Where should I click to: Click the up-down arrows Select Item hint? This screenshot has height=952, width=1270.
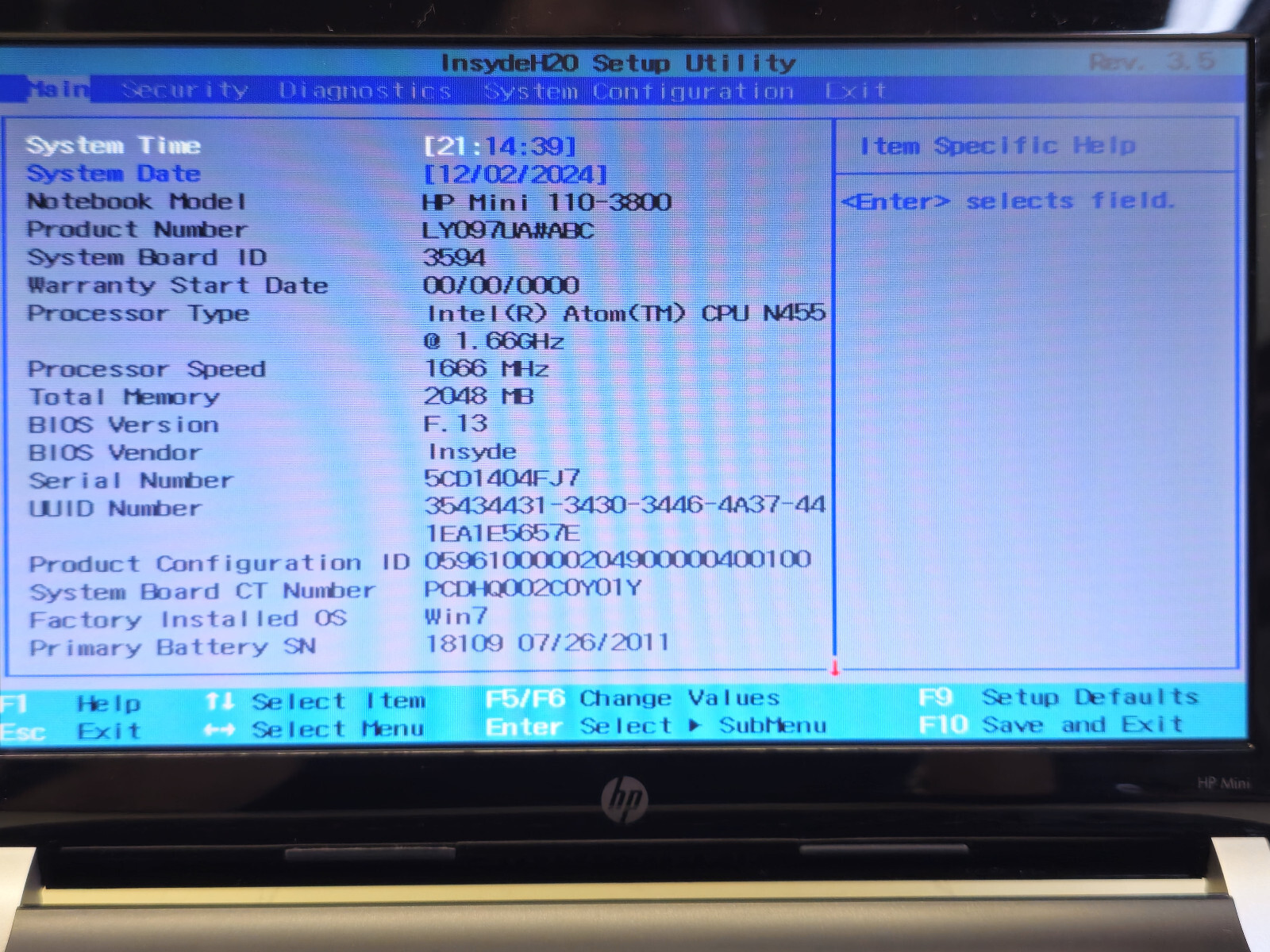(x=315, y=701)
